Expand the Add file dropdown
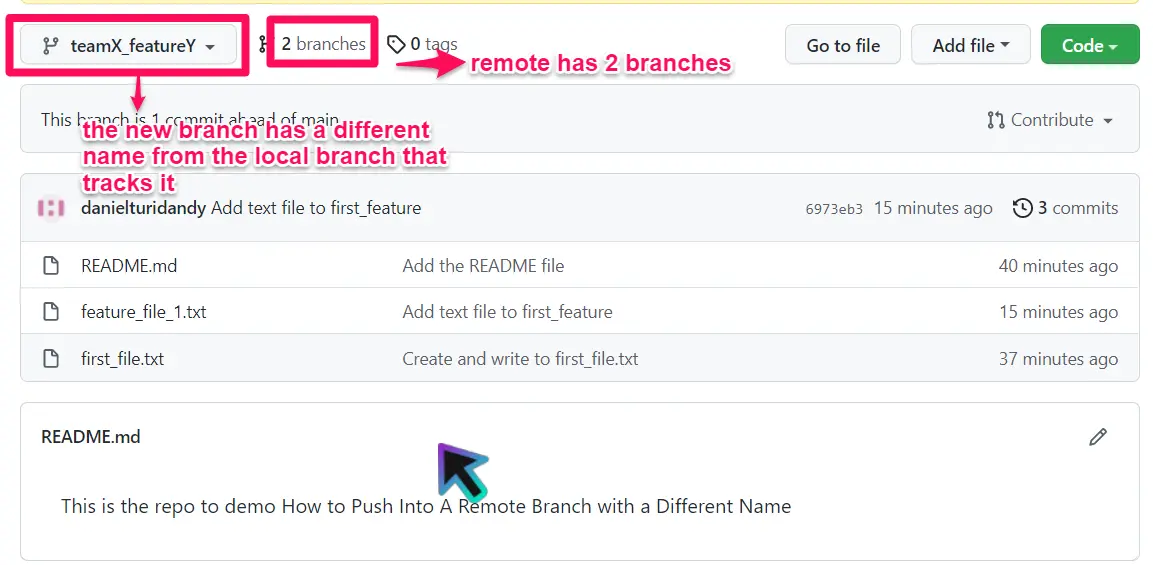Image resolution: width=1153 pixels, height=565 pixels. 970,45
